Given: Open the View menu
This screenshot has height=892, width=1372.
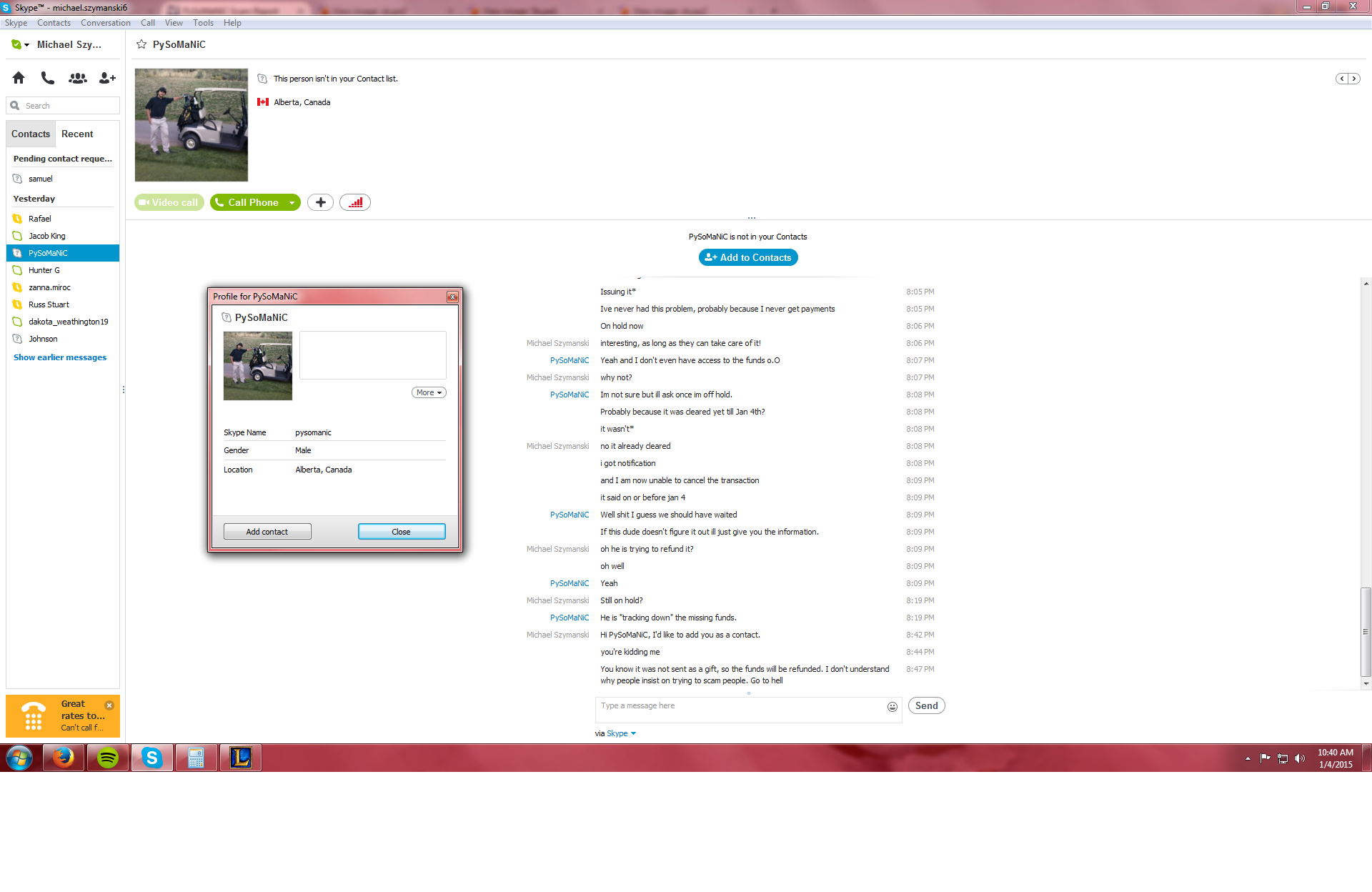Looking at the screenshot, I should [x=174, y=23].
